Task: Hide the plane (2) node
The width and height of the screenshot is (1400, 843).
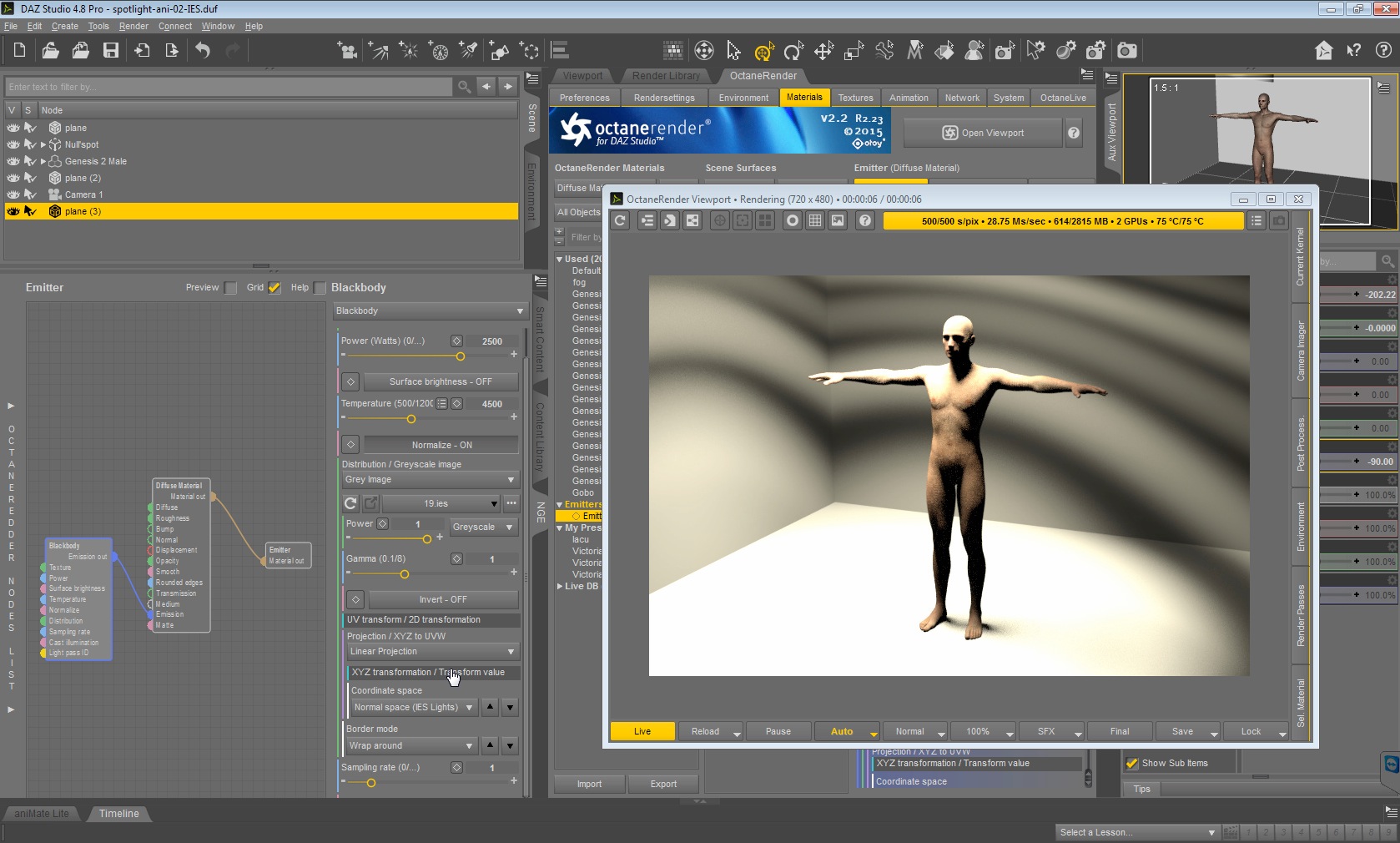Action: (x=13, y=178)
